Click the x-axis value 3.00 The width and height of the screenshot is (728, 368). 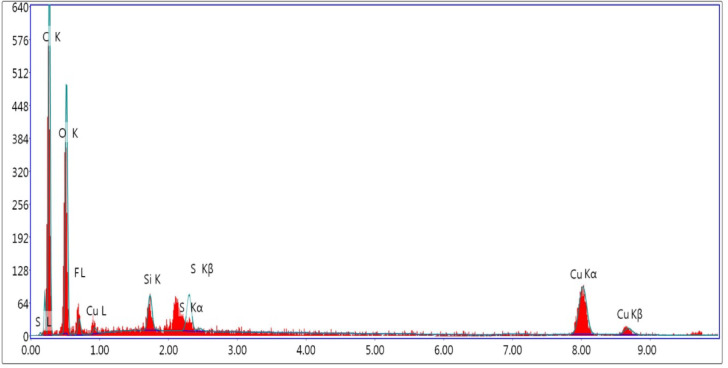[237, 350]
